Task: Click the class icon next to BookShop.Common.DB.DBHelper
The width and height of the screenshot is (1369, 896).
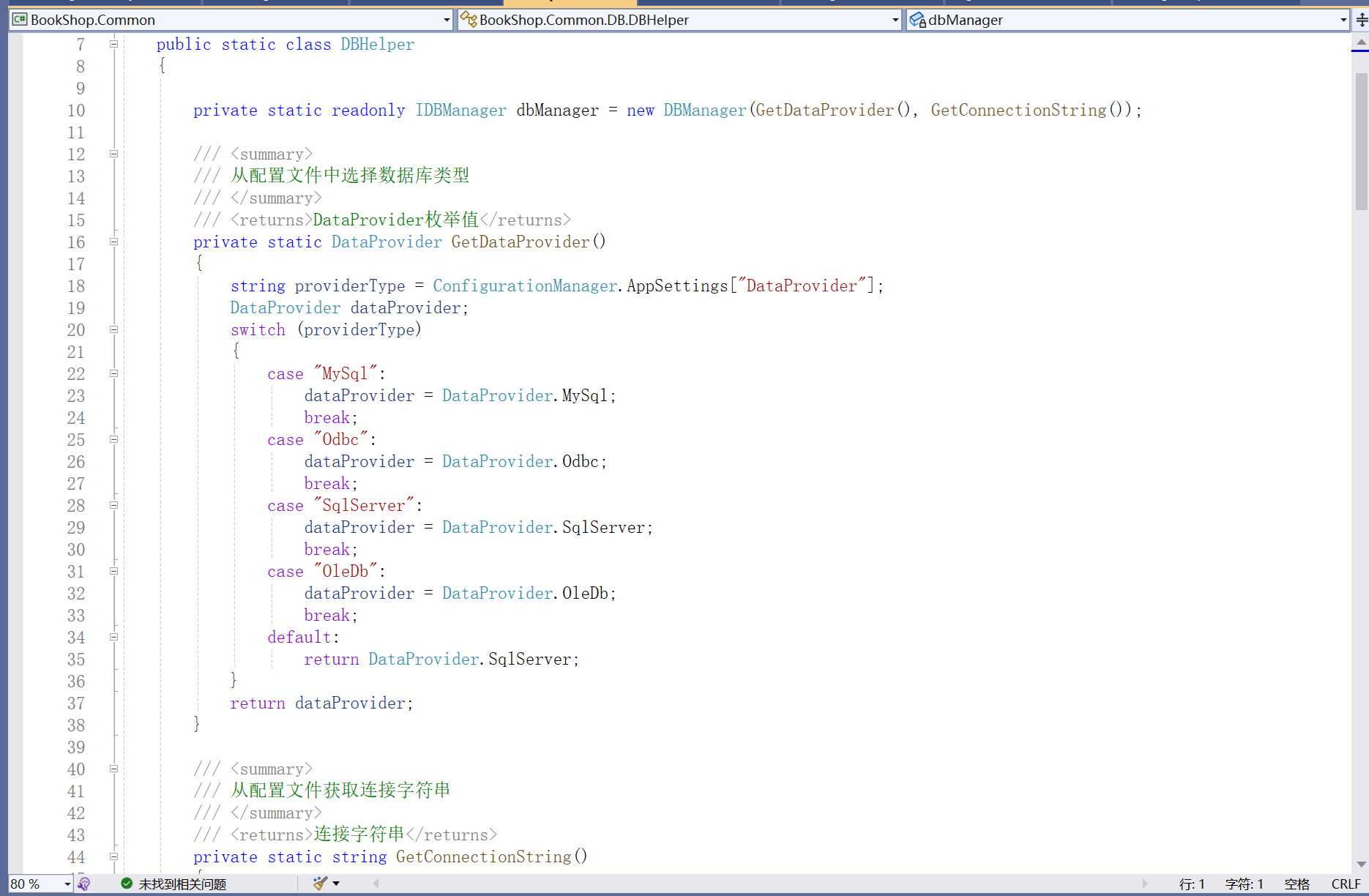Action: [x=469, y=20]
